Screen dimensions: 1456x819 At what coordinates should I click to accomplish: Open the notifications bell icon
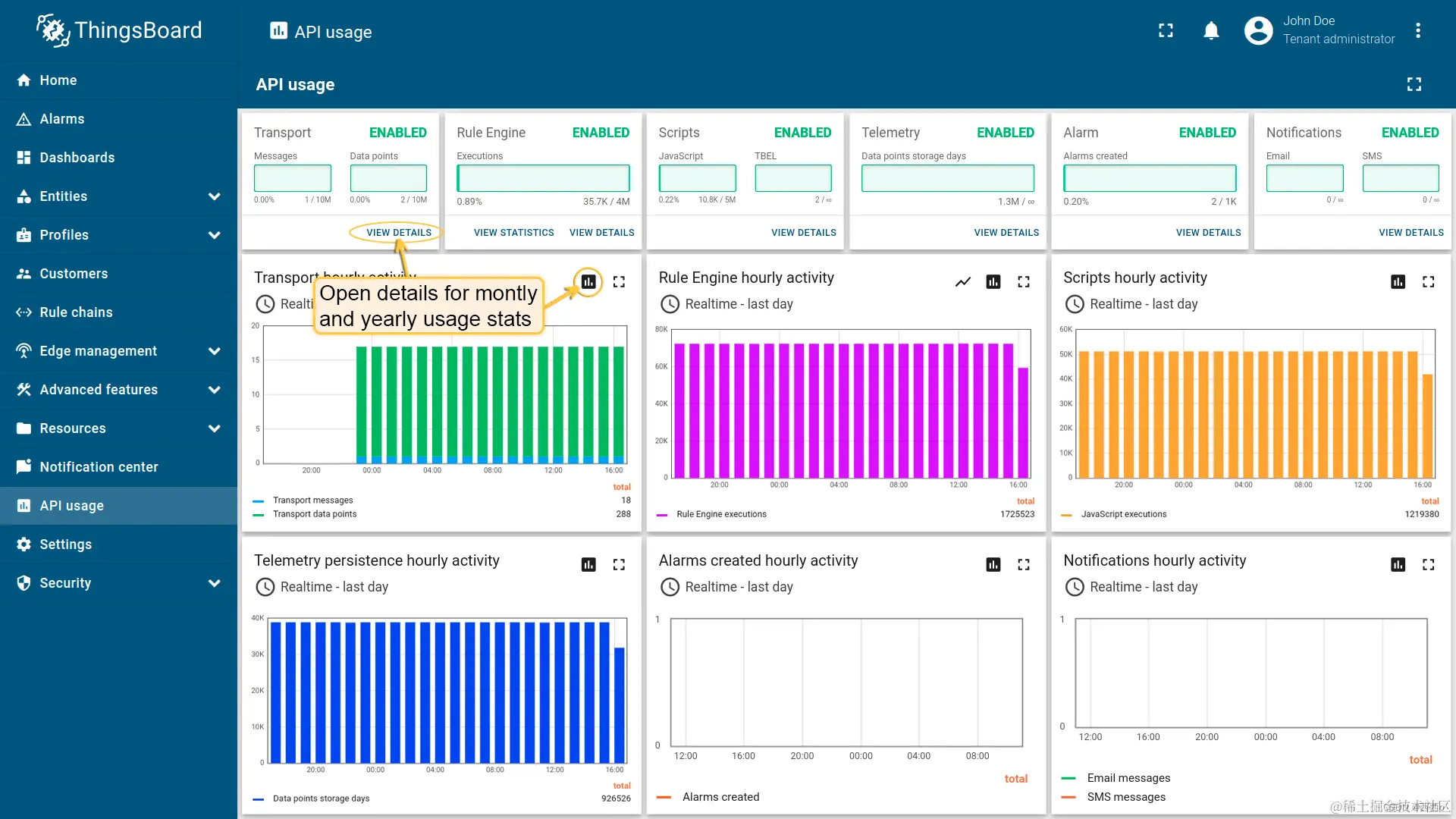coord(1211,31)
